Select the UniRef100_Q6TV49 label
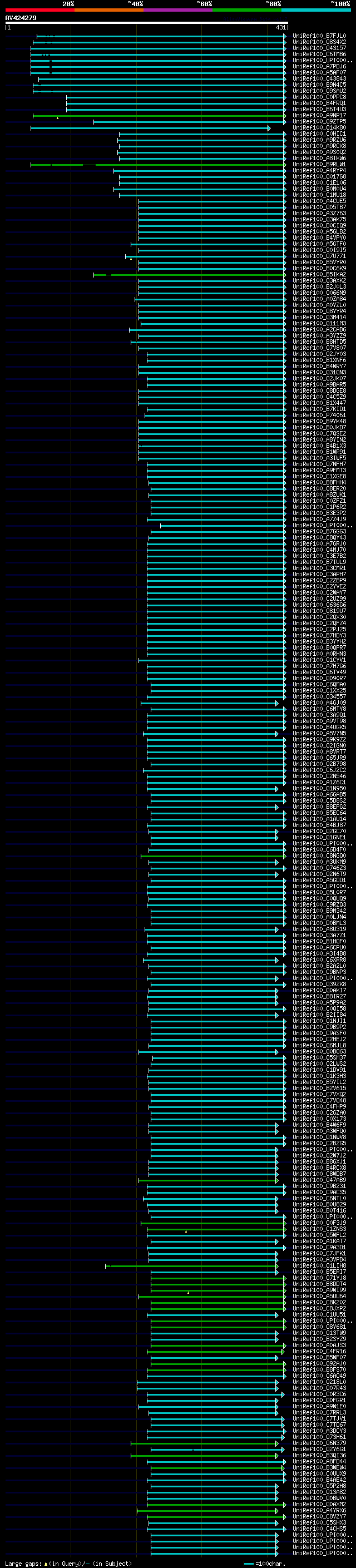This screenshot has width=356, height=1568. tap(319, 672)
